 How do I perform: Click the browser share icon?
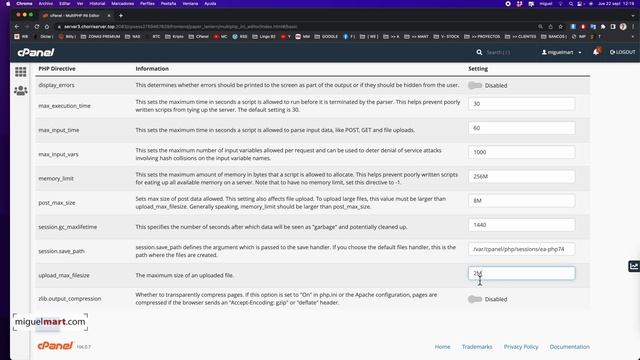[550, 27]
